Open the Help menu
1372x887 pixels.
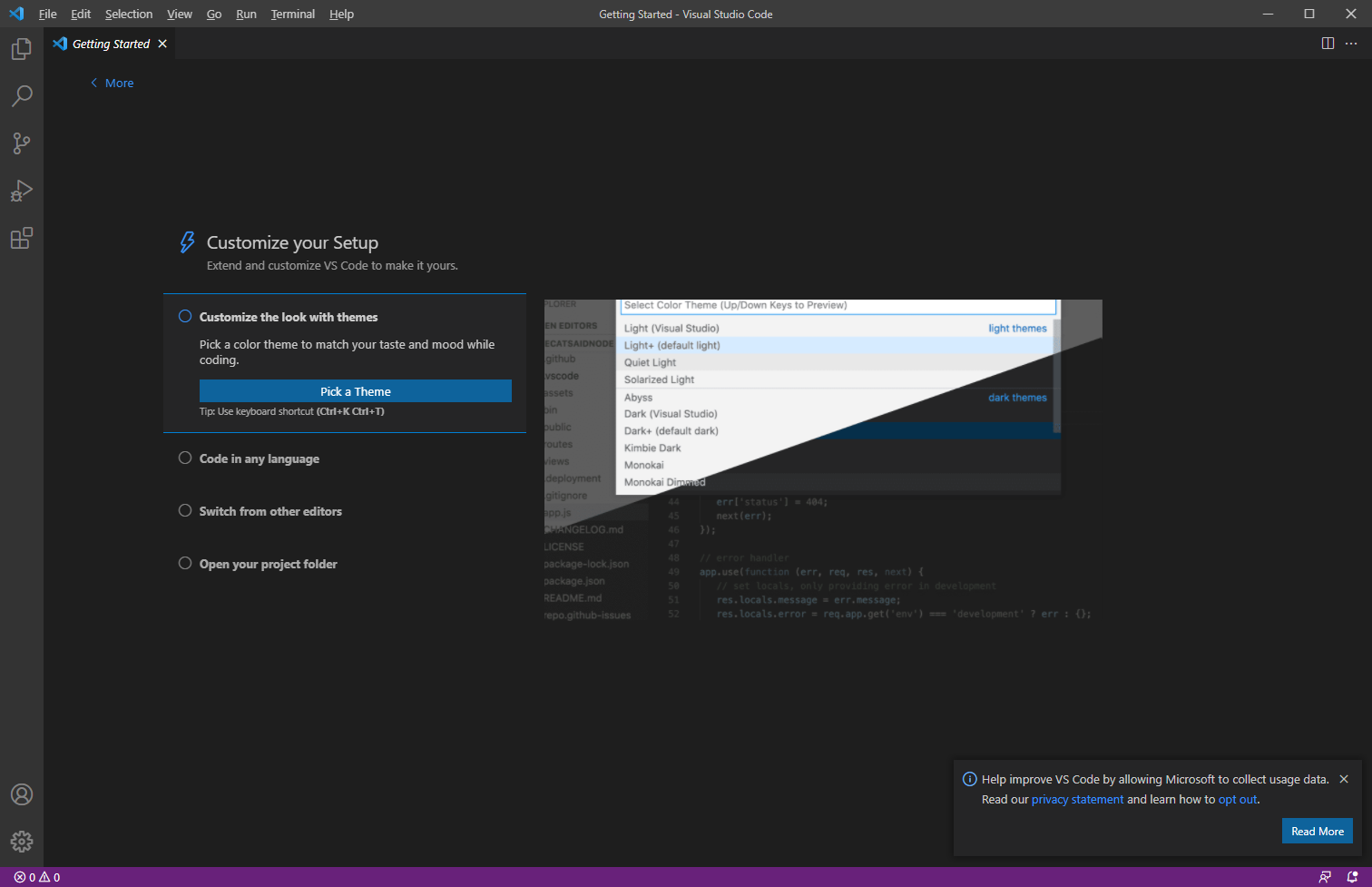click(341, 14)
